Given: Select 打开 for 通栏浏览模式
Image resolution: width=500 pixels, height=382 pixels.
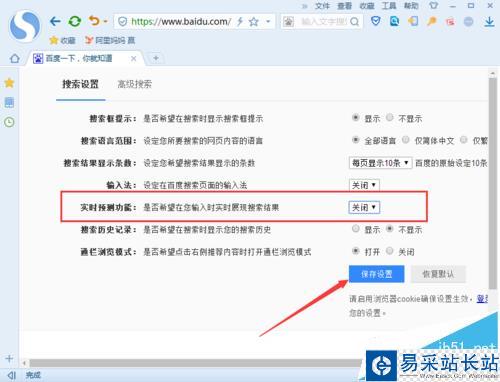Looking at the screenshot, I should 356,251.
